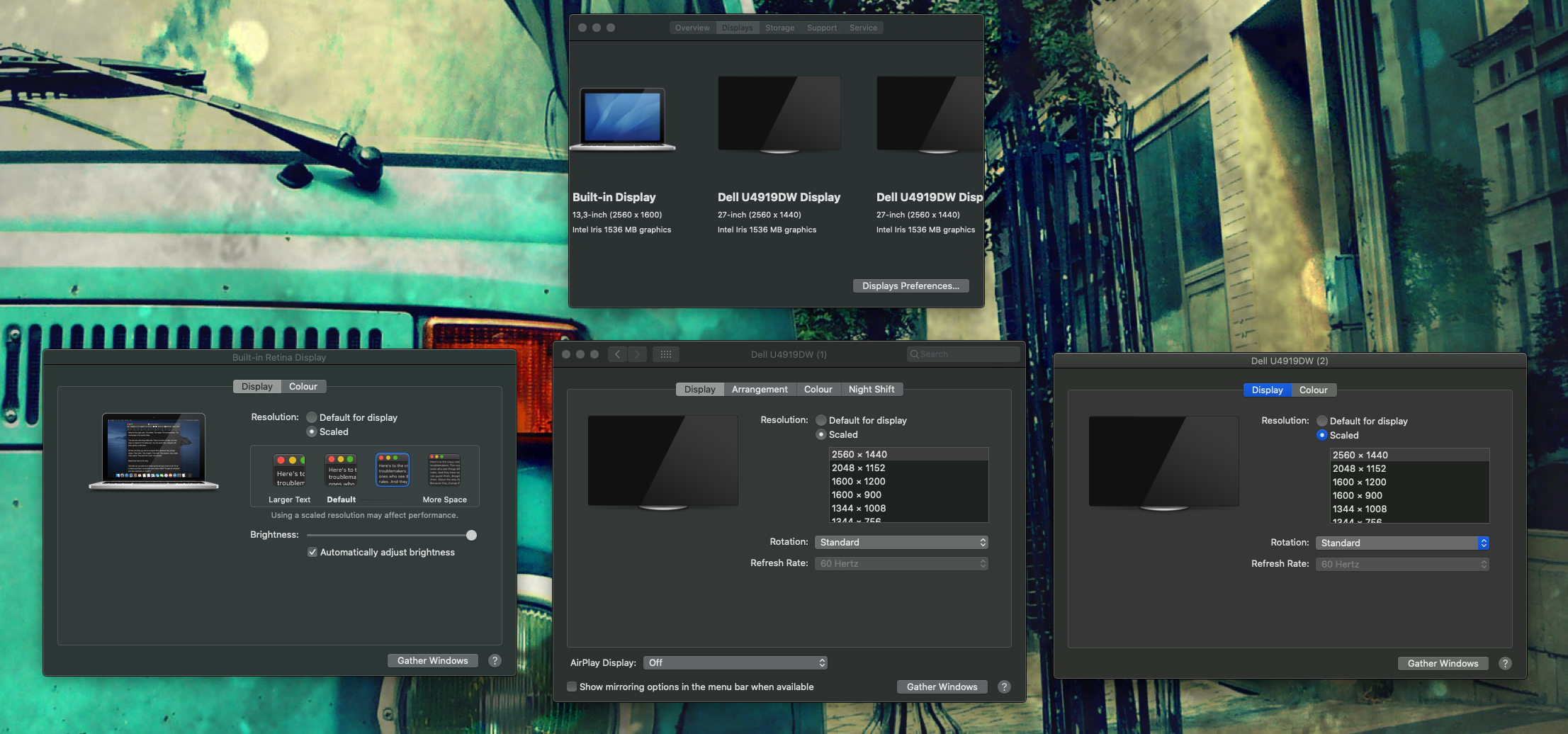The width and height of the screenshot is (1568, 734).
Task: Open Arrangement tab in Dell U4919DW (1)
Action: [760, 389]
